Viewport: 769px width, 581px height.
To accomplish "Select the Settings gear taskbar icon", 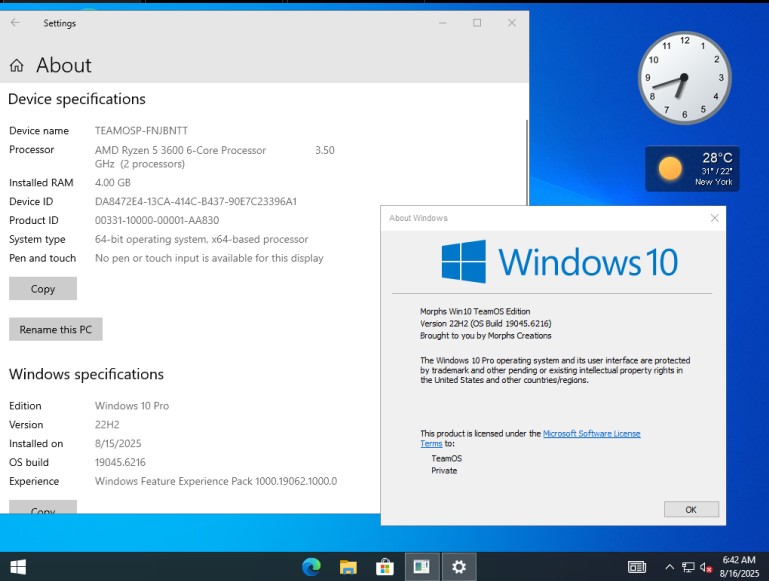I will [459, 567].
